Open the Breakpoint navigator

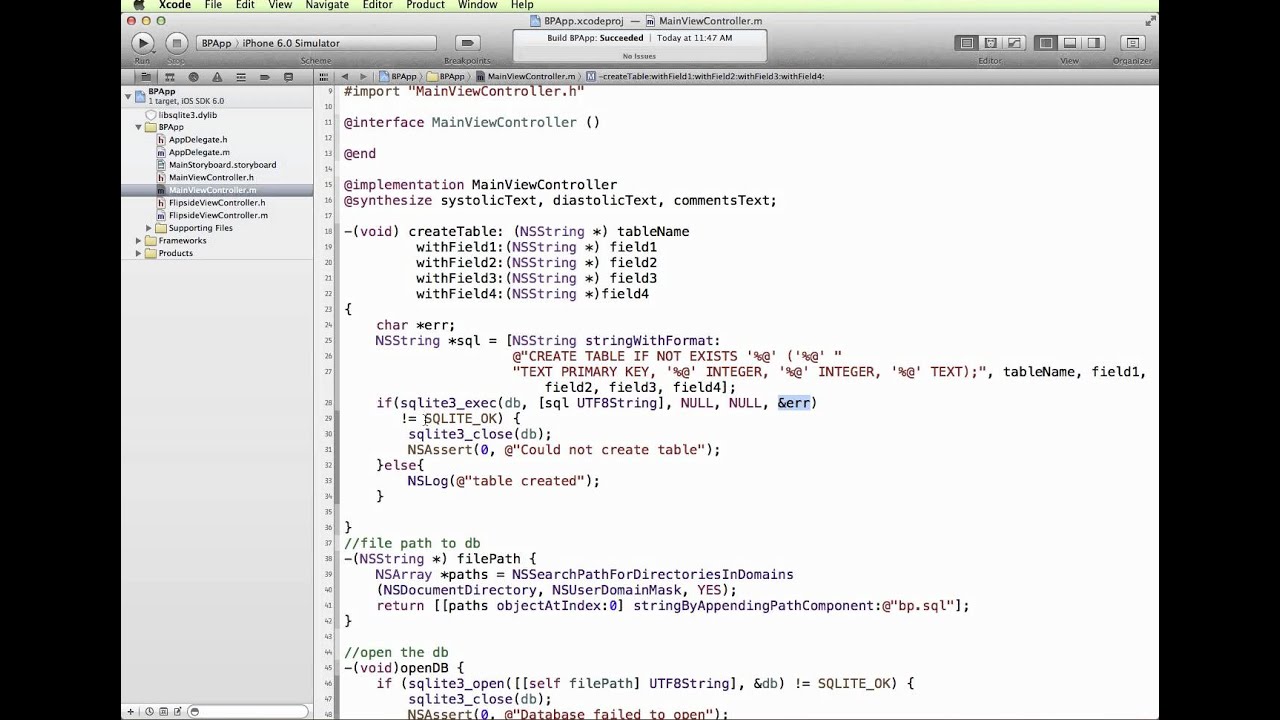point(265,77)
